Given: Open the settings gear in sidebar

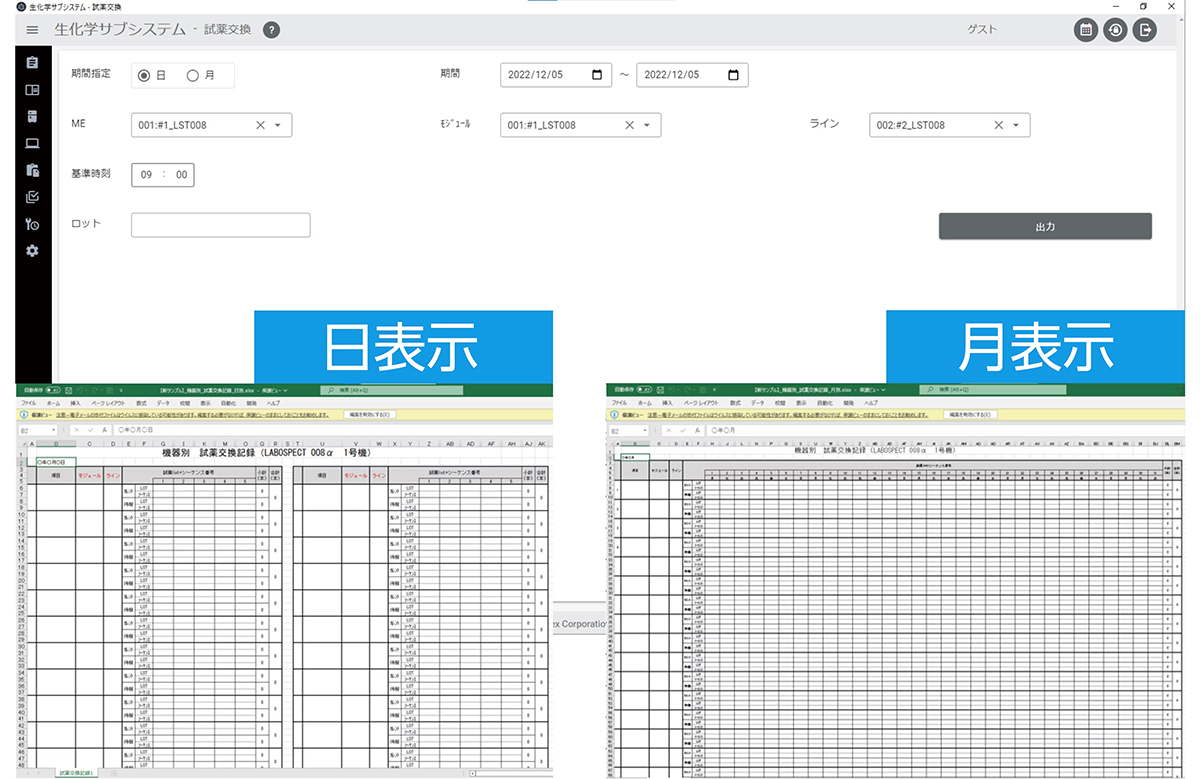Looking at the screenshot, I should (32, 250).
